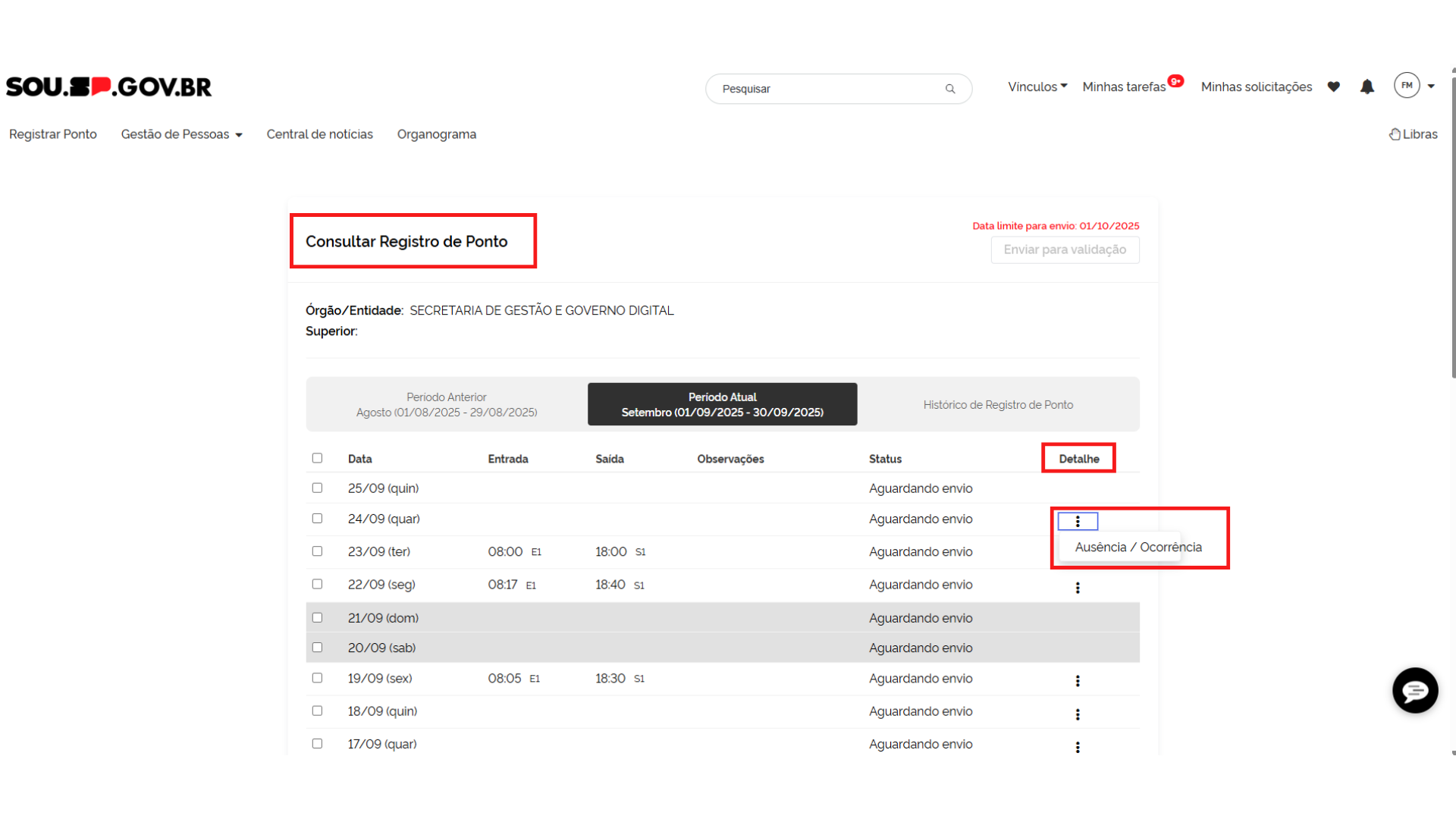Expand the Vínculos dropdown
The image size is (1456, 819).
pos(1037,86)
